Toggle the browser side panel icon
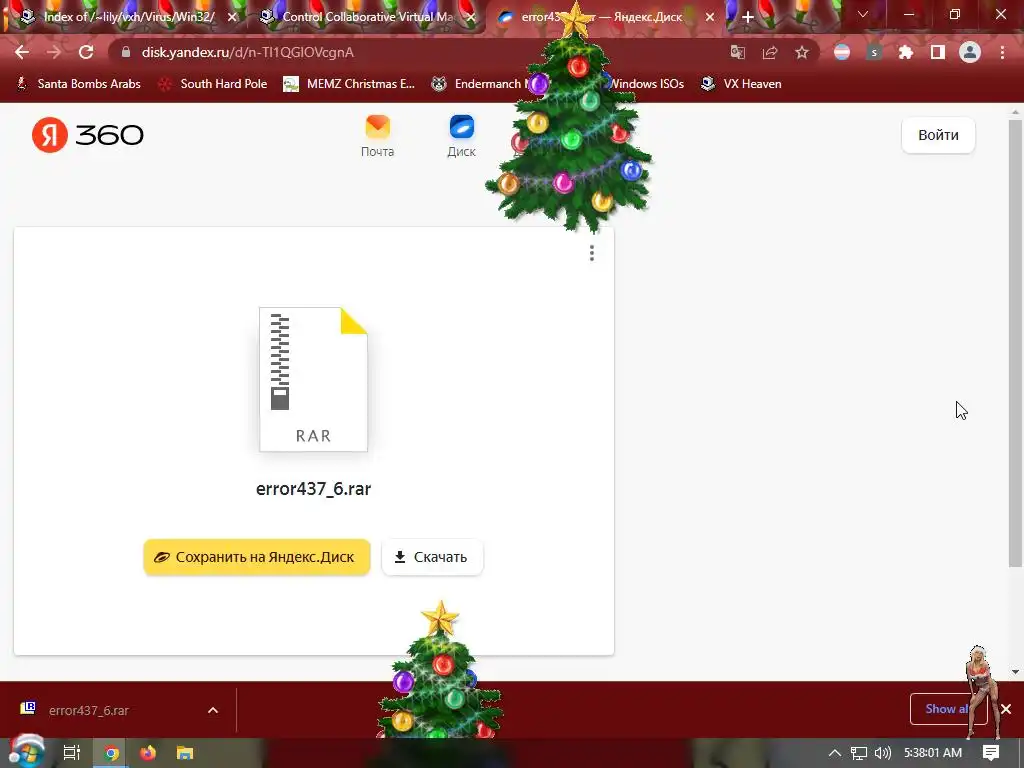 (938, 52)
